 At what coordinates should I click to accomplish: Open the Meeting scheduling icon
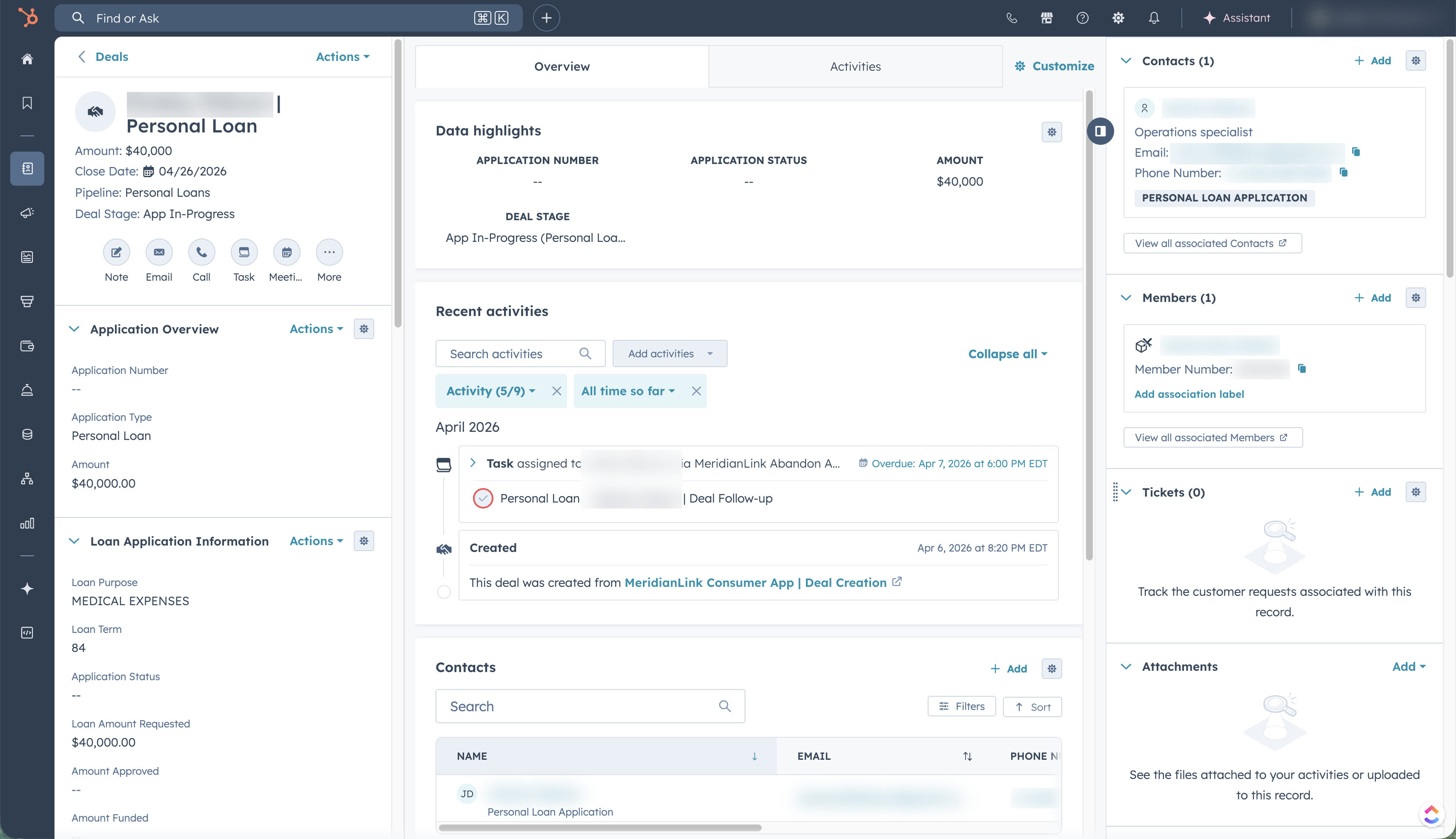click(x=286, y=252)
